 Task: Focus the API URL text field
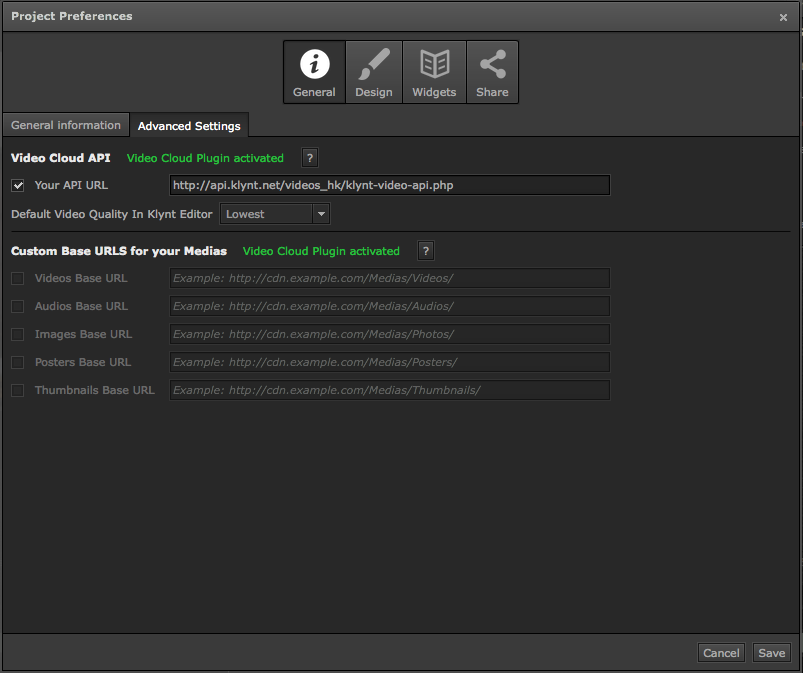(390, 185)
